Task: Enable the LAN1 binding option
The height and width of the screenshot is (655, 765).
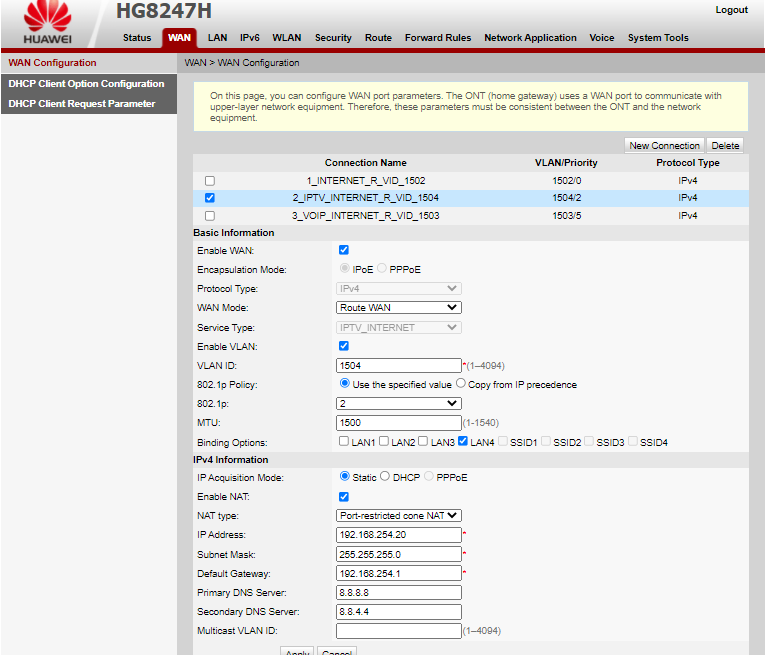Action: pyautogui.click(x=344, y=441)
